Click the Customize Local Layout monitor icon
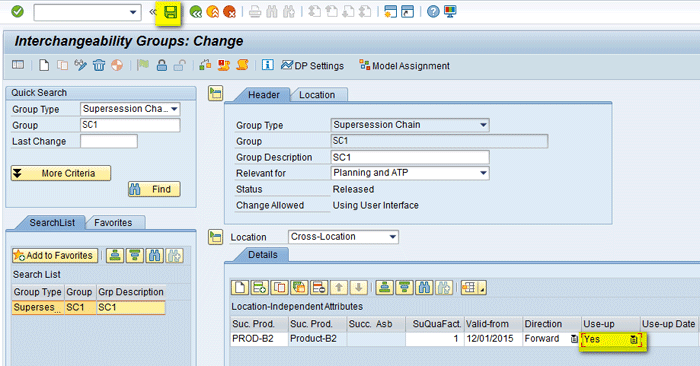Image resolution: width=700 pixels, height=366 pixels. click(x=450, y=12)
